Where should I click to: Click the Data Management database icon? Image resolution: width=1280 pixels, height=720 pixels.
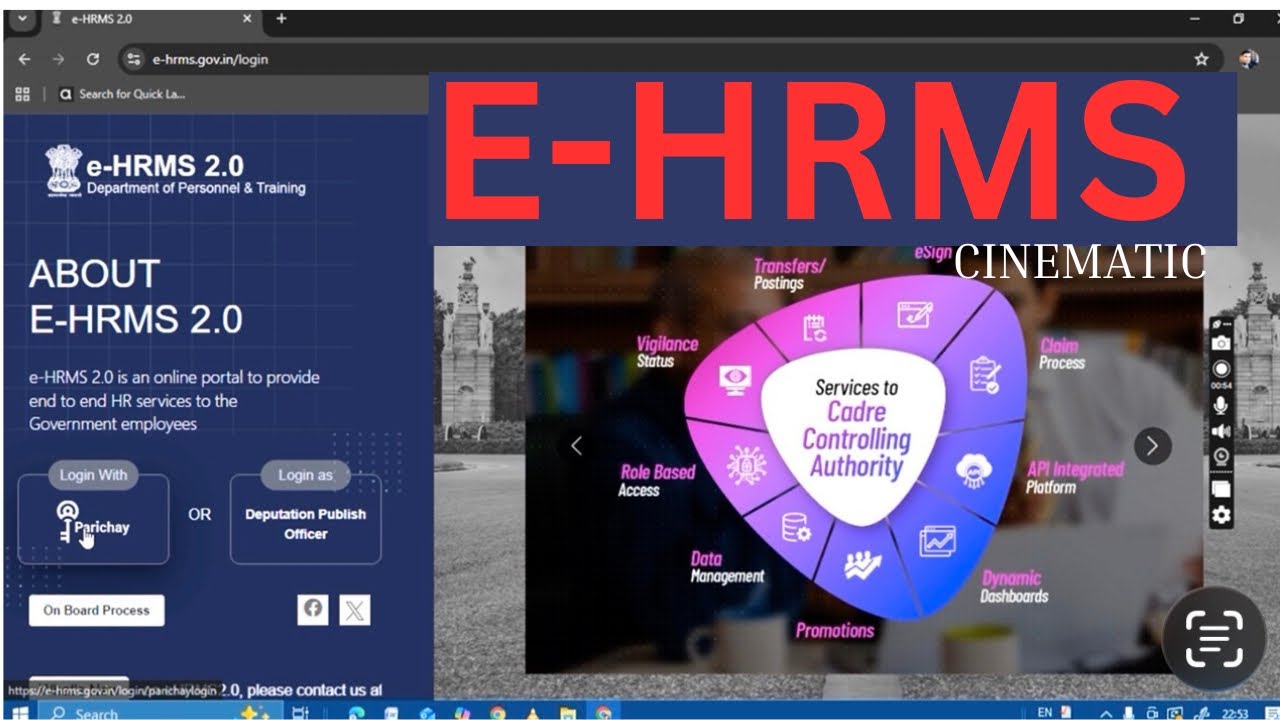coord(796,526)
